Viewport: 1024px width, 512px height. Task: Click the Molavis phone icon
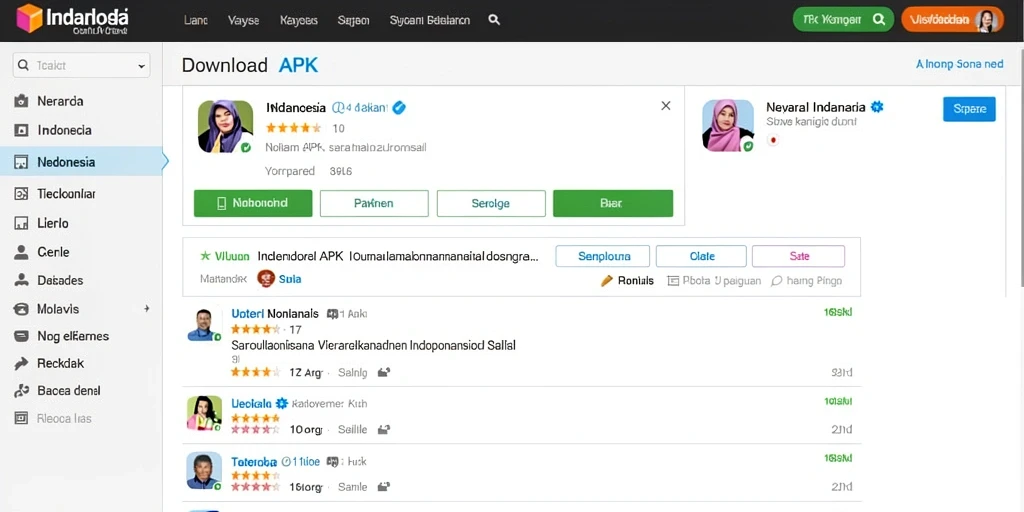point(22,309)
